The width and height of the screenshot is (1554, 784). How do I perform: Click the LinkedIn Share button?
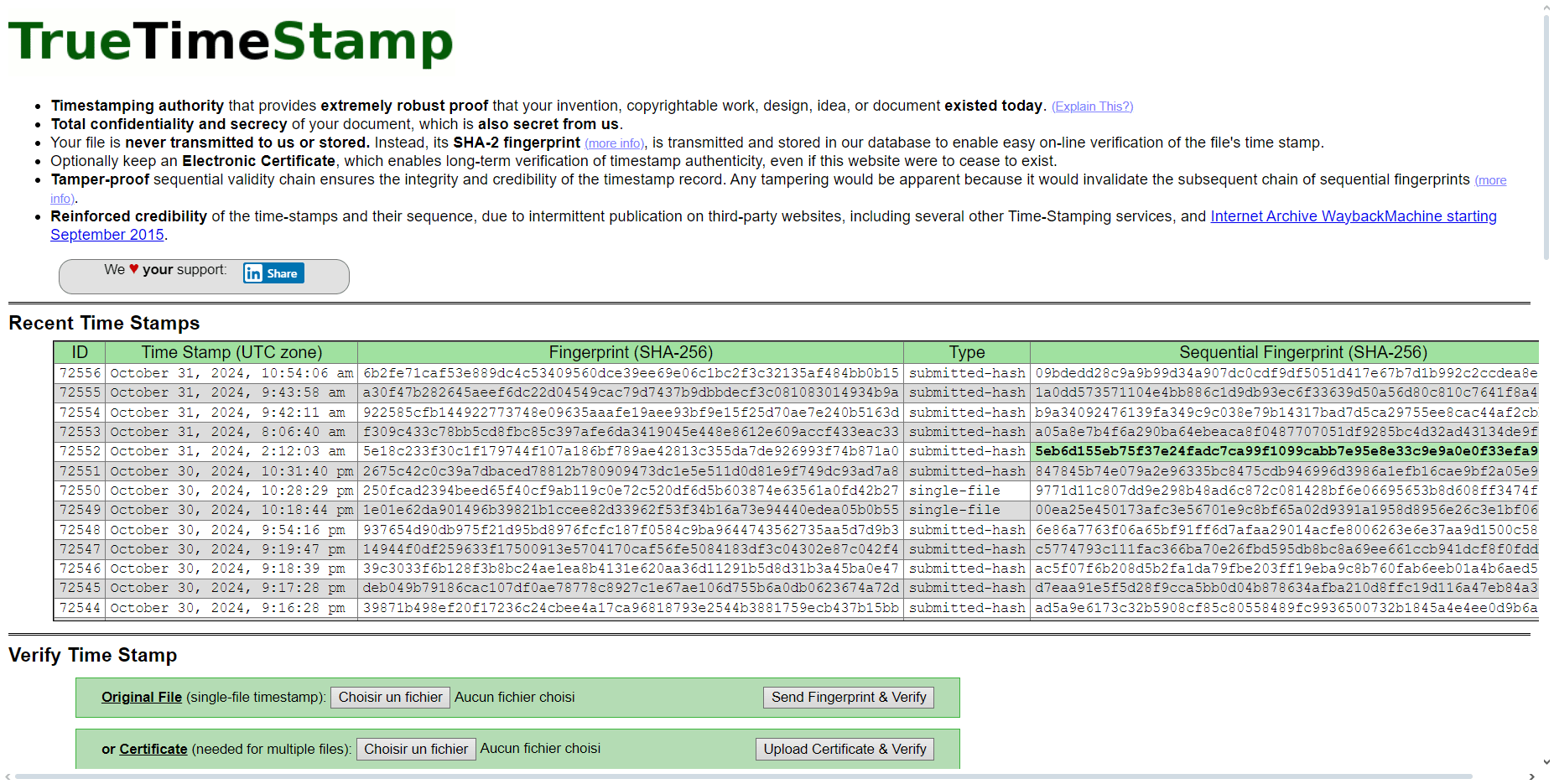point(273,273)
